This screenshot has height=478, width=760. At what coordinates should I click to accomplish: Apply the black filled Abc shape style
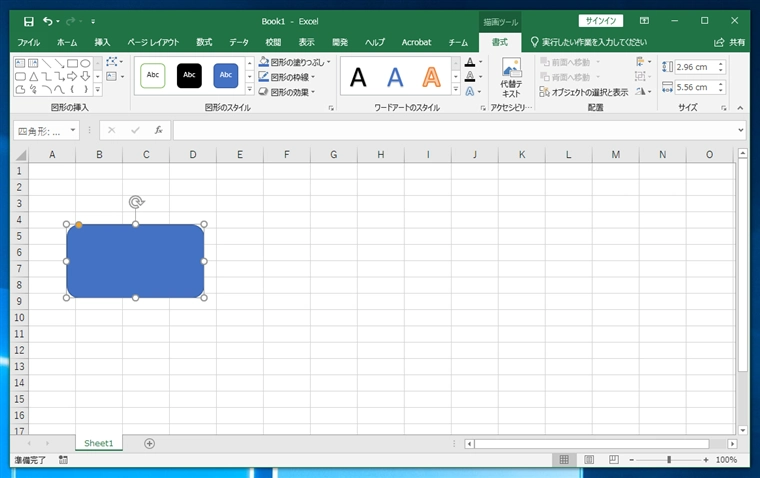tap(189, 76)
